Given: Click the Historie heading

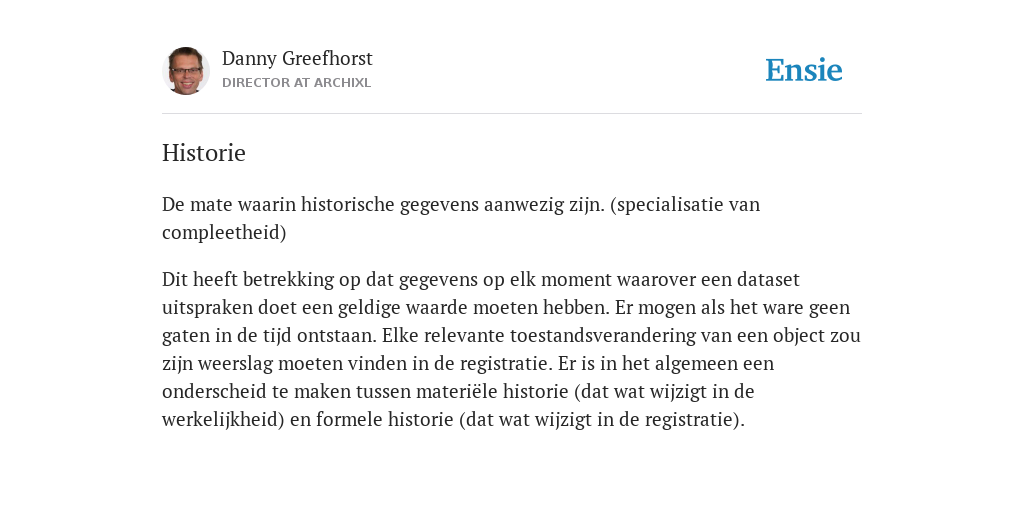Looking at the screenshot, I should pyautogui.click(x=204, y=153).
